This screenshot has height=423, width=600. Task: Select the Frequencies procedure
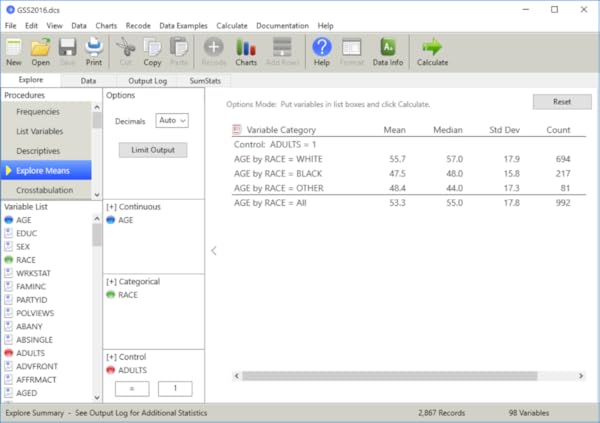[46, 112]
